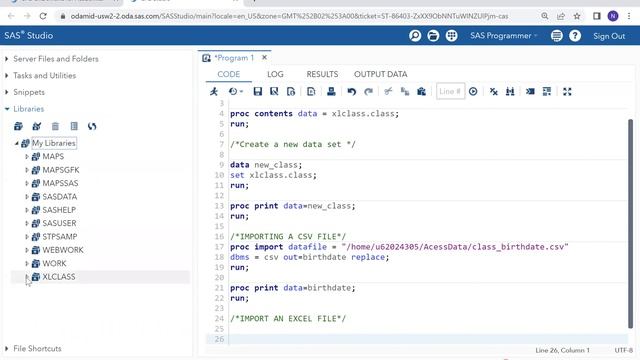Select the MAPSGFK library
This screenshot has width=640, height=360.
tap(61, 170)
